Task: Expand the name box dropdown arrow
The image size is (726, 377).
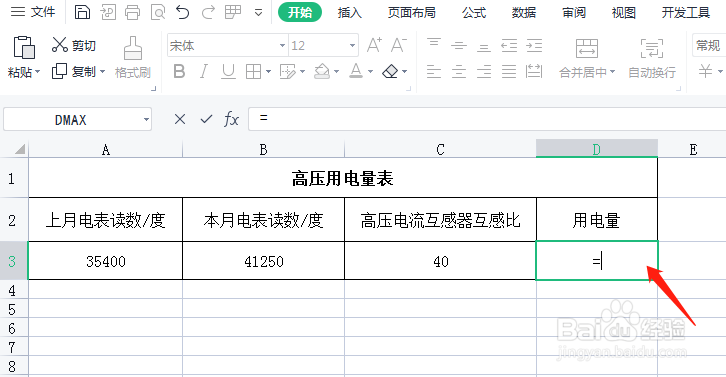Action: [x=146, y=120]
